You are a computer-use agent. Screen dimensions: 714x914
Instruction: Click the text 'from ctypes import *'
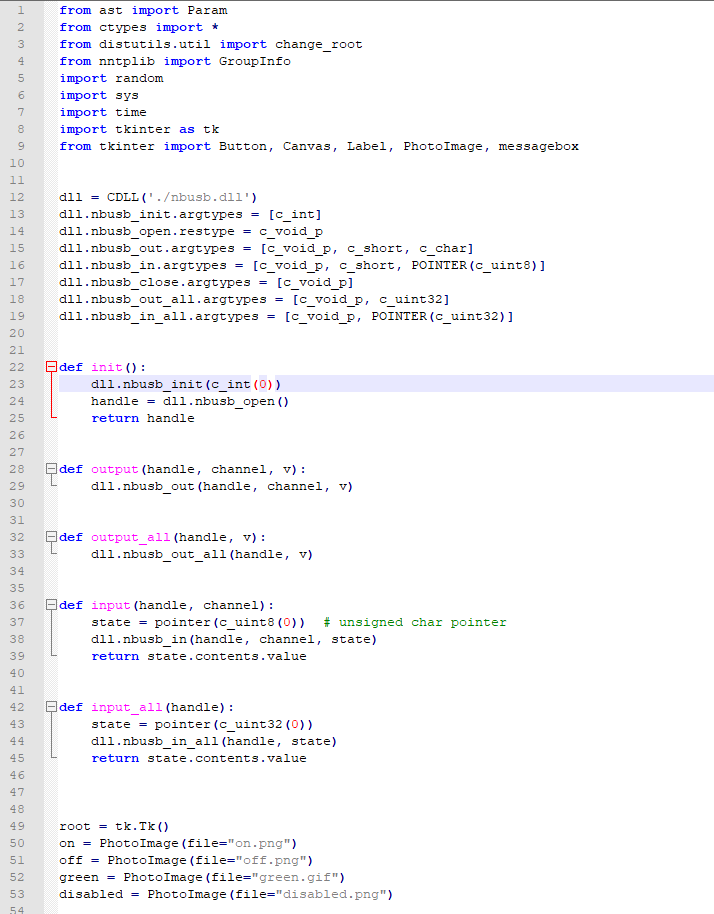[x=139, y=27]
